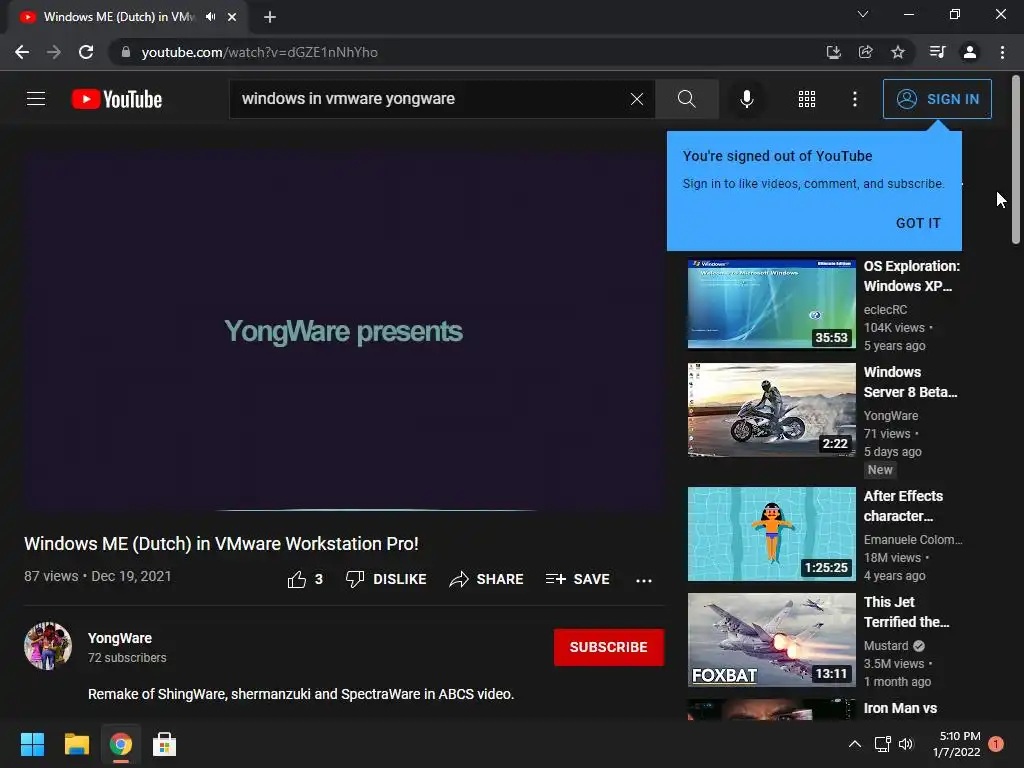Open YouTube apps grid

[807, 99]
